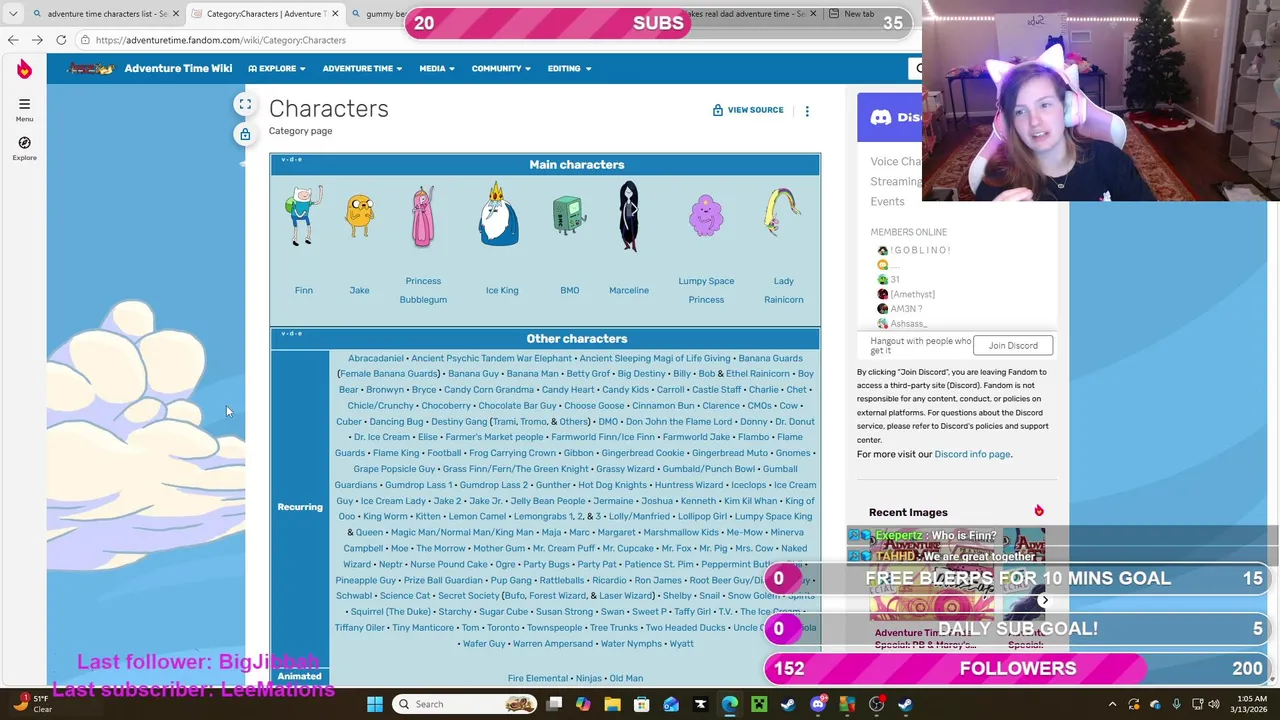Open the Banana Guards link
1280x720 pixels.
(770, 358)
